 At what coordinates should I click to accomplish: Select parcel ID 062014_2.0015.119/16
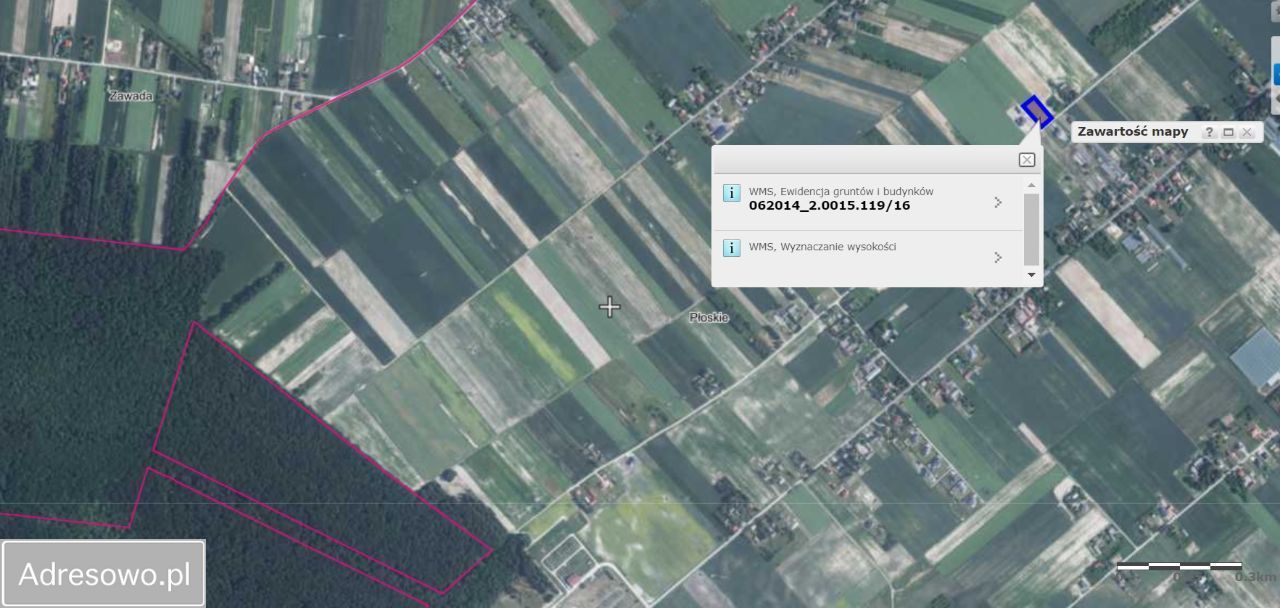[829, 206]
